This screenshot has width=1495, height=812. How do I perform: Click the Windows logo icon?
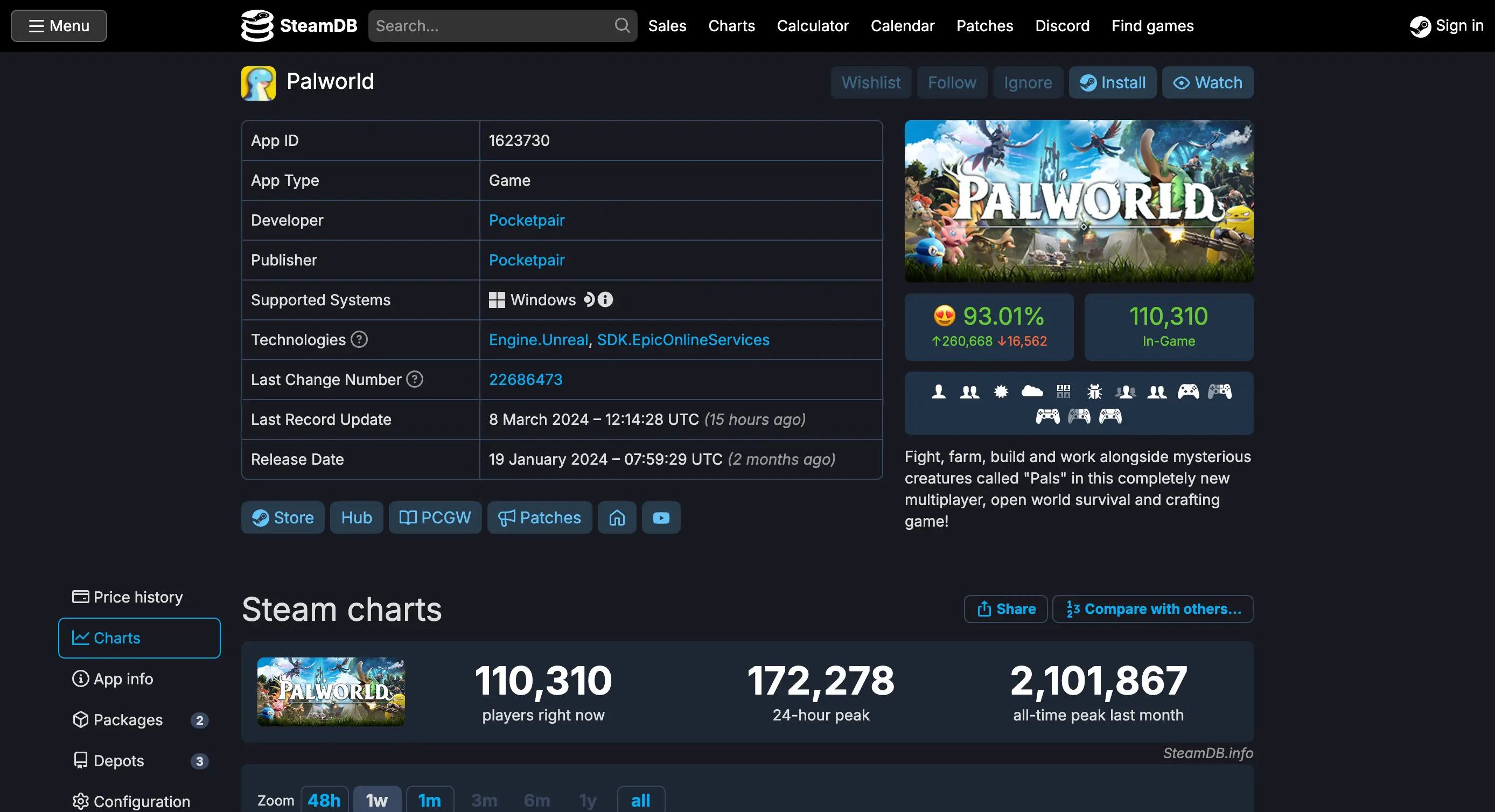497,300
